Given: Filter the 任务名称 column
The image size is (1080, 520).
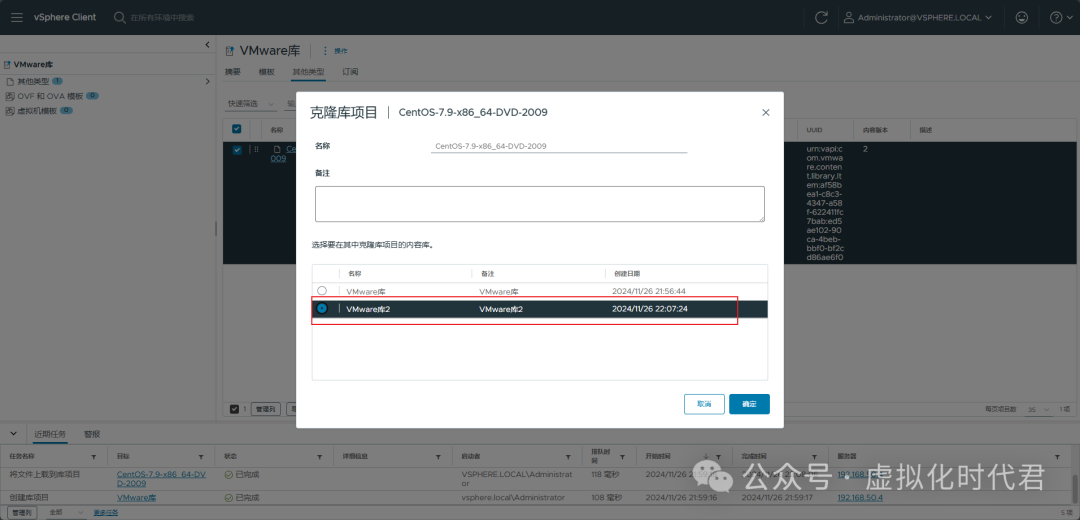Looking at the screenshot, I should [94, 457].
